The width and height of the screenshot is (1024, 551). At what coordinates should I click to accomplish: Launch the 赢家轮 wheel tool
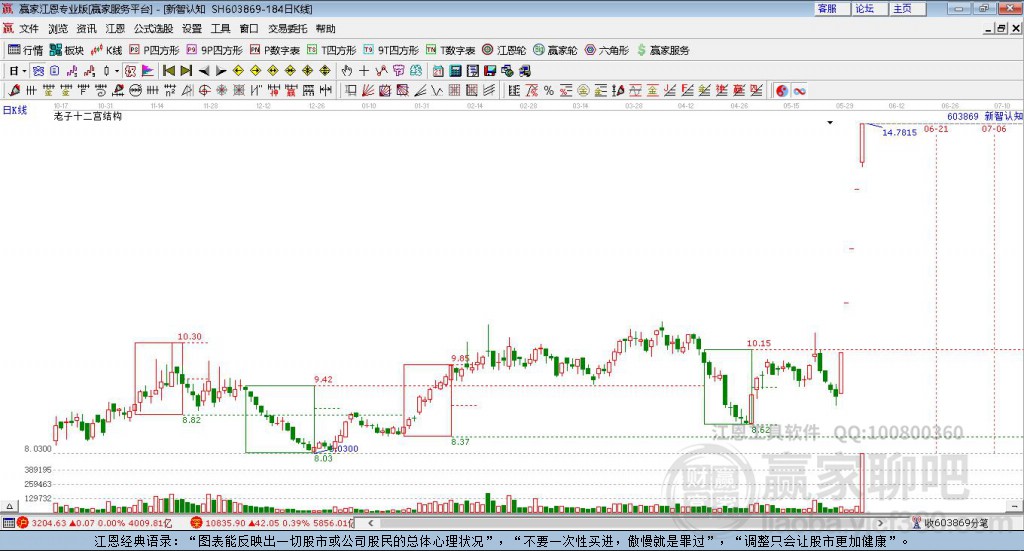tap(555, 50)
